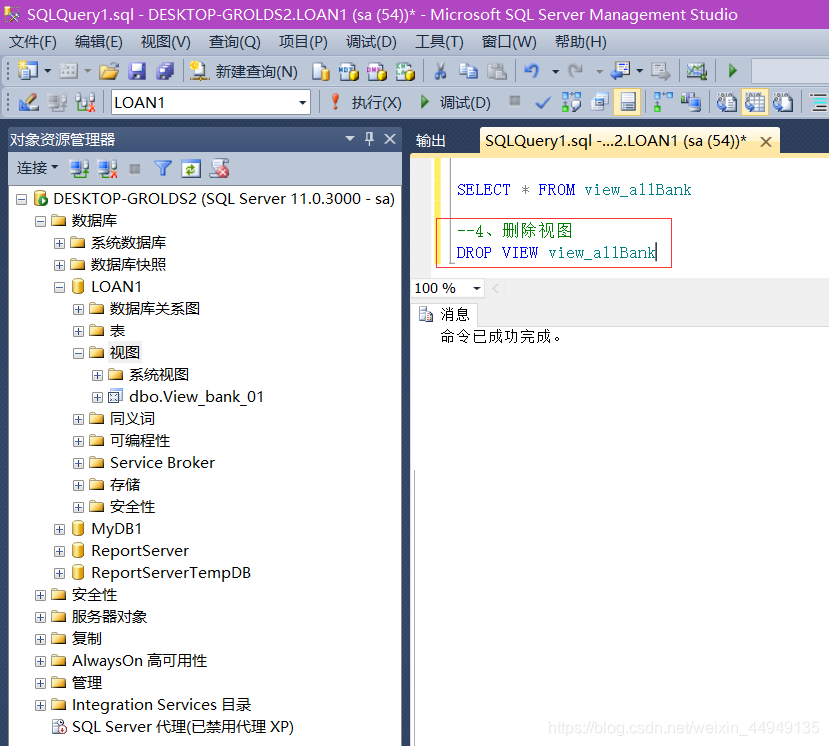Click the Copy icon in the toolbar
The height and width of the screenshot is (746, 829).
[x=468, y=71]
